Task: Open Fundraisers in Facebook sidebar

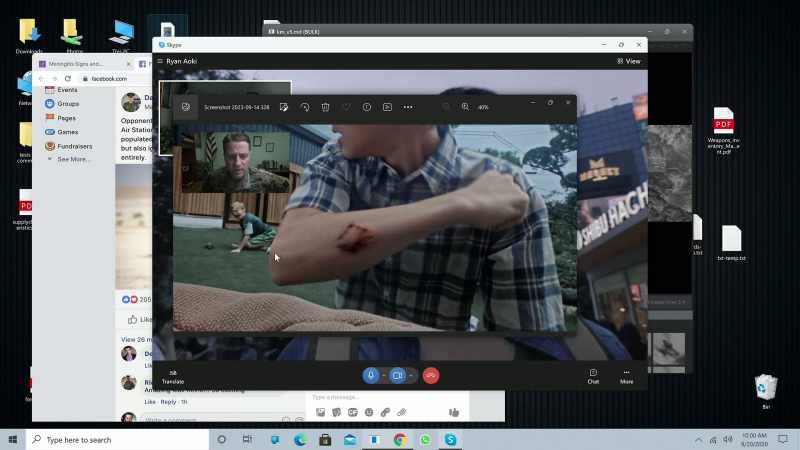Action: tap(69, 146)
